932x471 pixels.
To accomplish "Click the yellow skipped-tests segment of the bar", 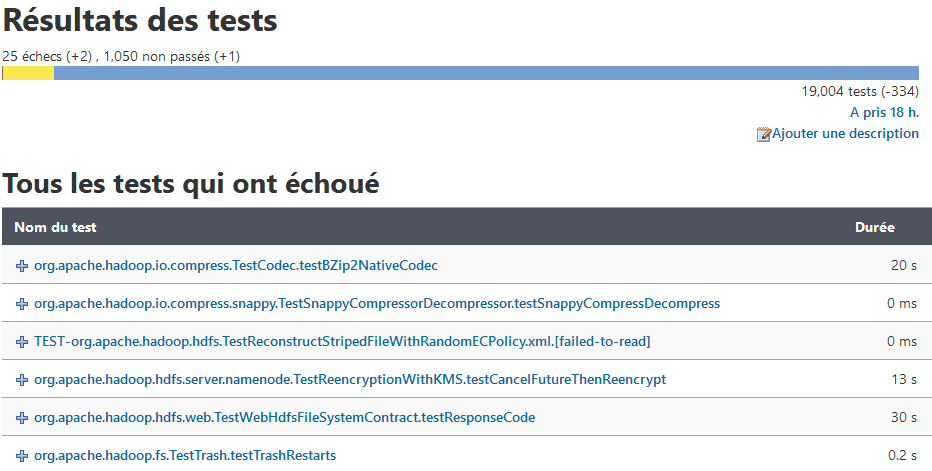I will tap(29, 73).
